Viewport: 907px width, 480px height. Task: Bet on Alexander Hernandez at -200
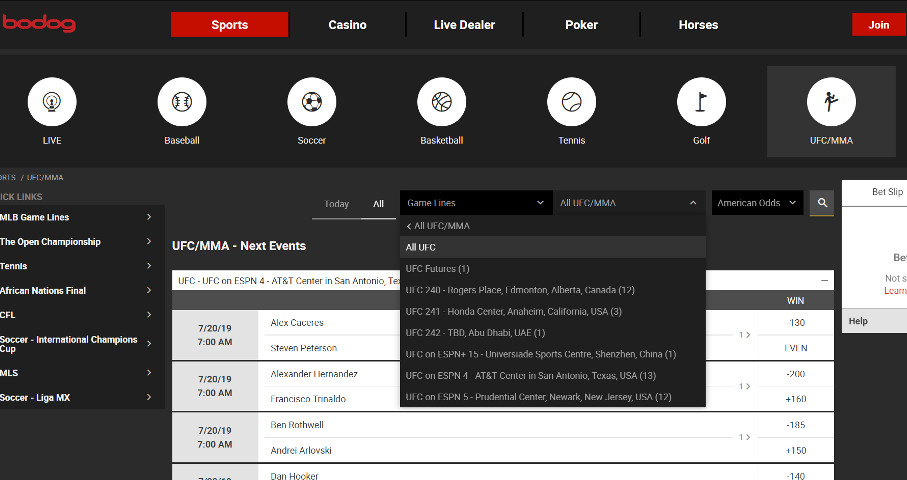pyautogui.click(x=796, y=374)
